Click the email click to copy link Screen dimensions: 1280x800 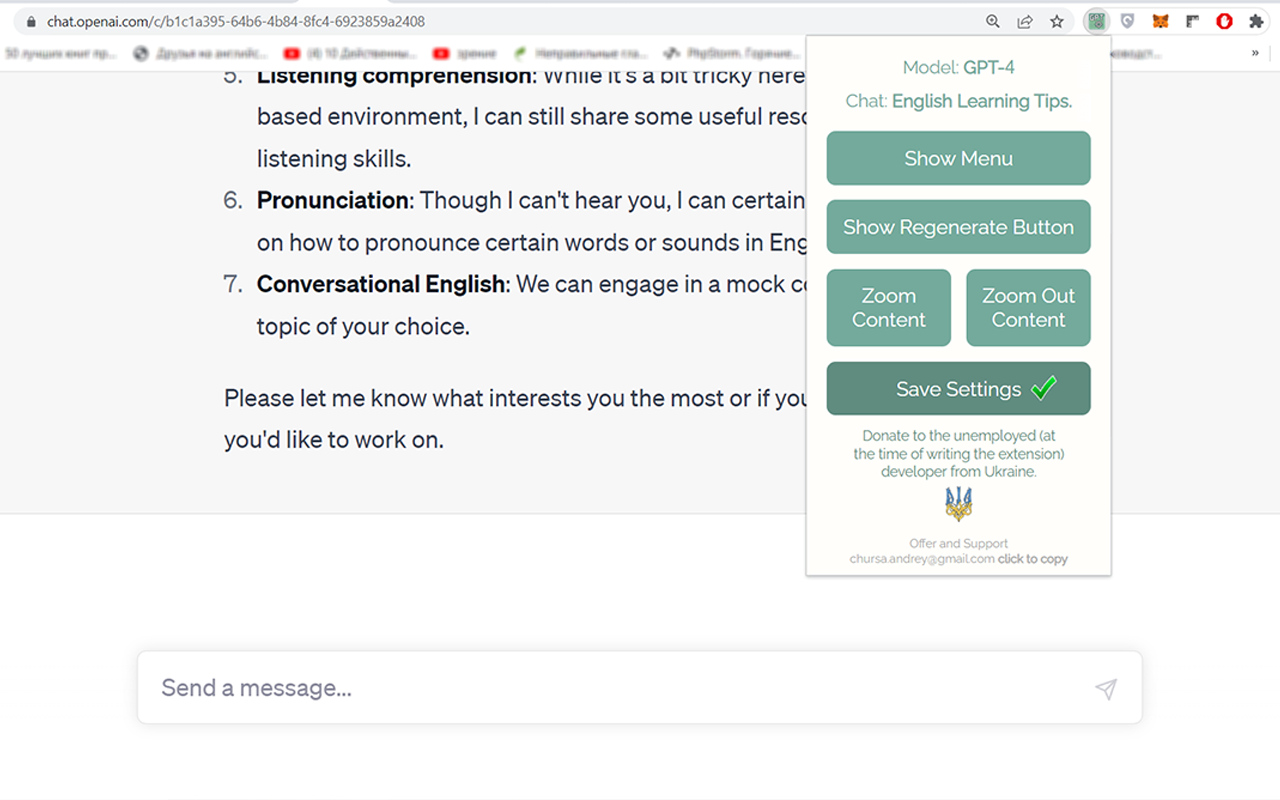[x=959, y=559]
